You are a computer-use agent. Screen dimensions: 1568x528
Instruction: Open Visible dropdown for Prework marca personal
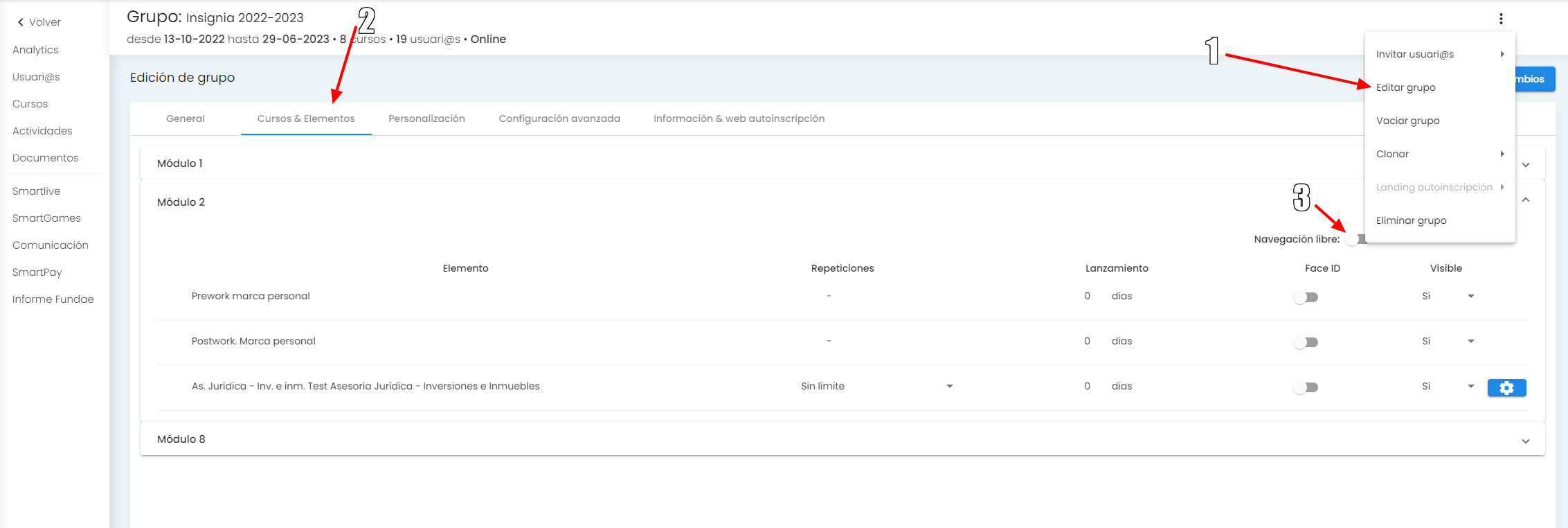(1470, 297)
